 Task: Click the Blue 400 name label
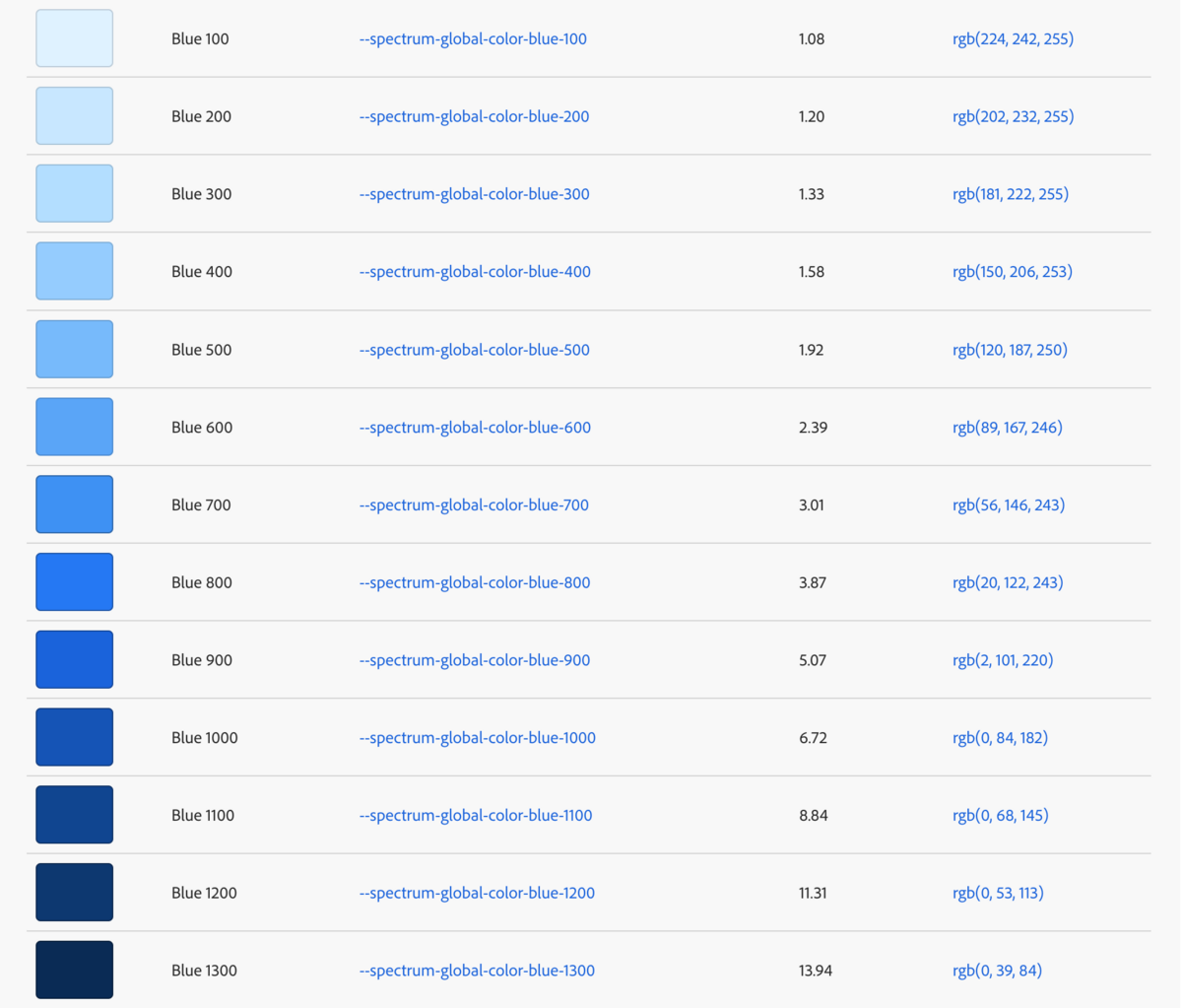[202, 272]
